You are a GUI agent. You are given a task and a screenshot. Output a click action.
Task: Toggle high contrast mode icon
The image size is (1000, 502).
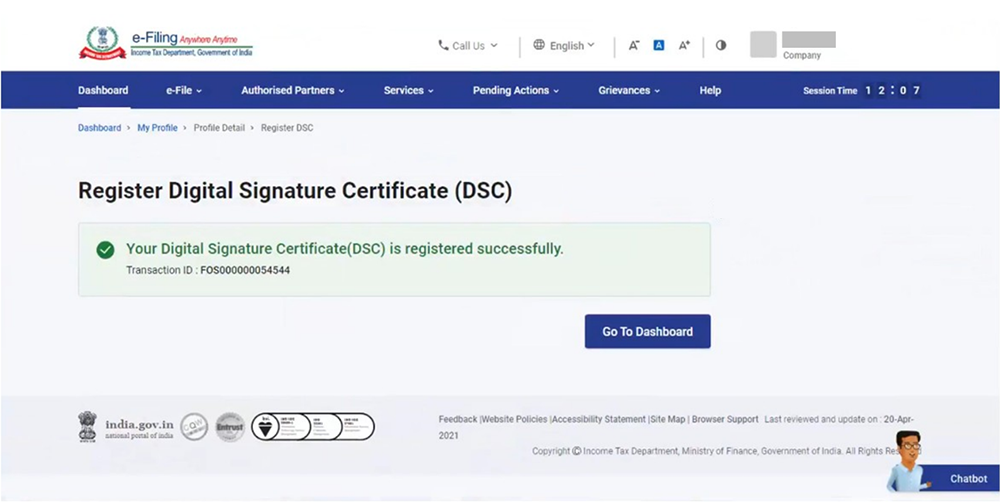click(721, 45)
